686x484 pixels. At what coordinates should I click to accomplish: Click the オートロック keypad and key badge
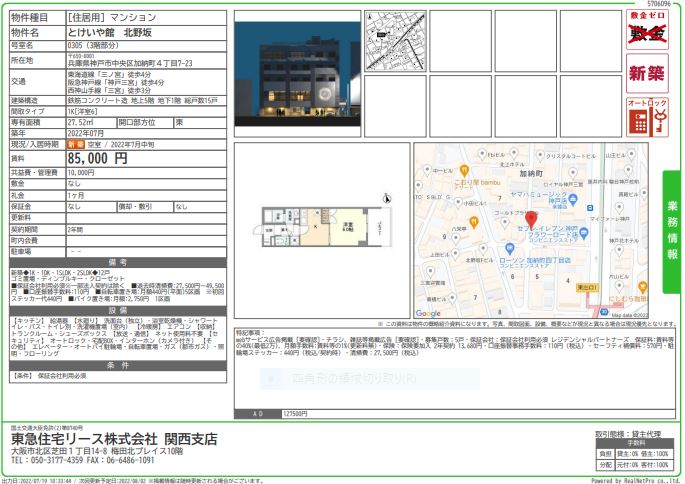tap(647, 117)
